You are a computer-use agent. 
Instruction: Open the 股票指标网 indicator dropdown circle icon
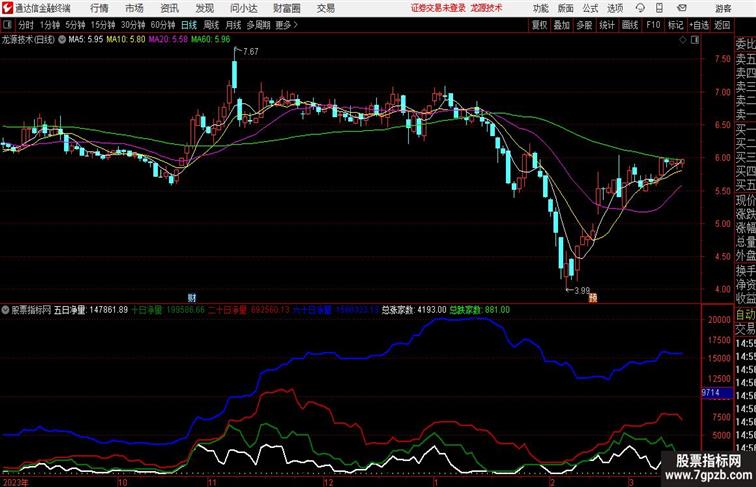(5, 310)
